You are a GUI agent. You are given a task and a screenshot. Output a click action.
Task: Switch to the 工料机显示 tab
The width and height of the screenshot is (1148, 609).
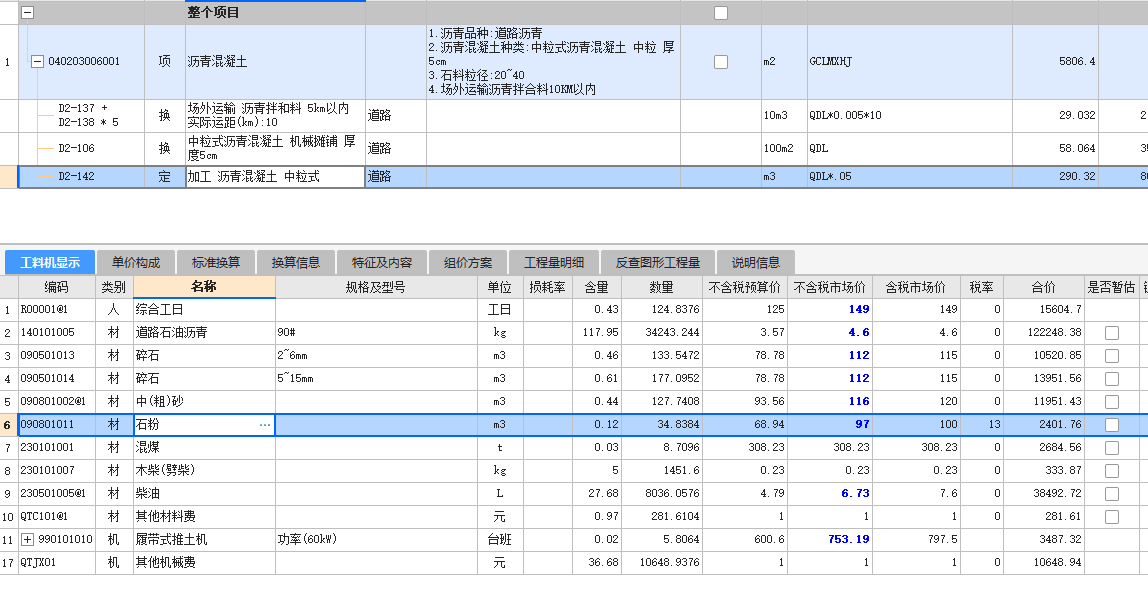(x=50, y=262)
